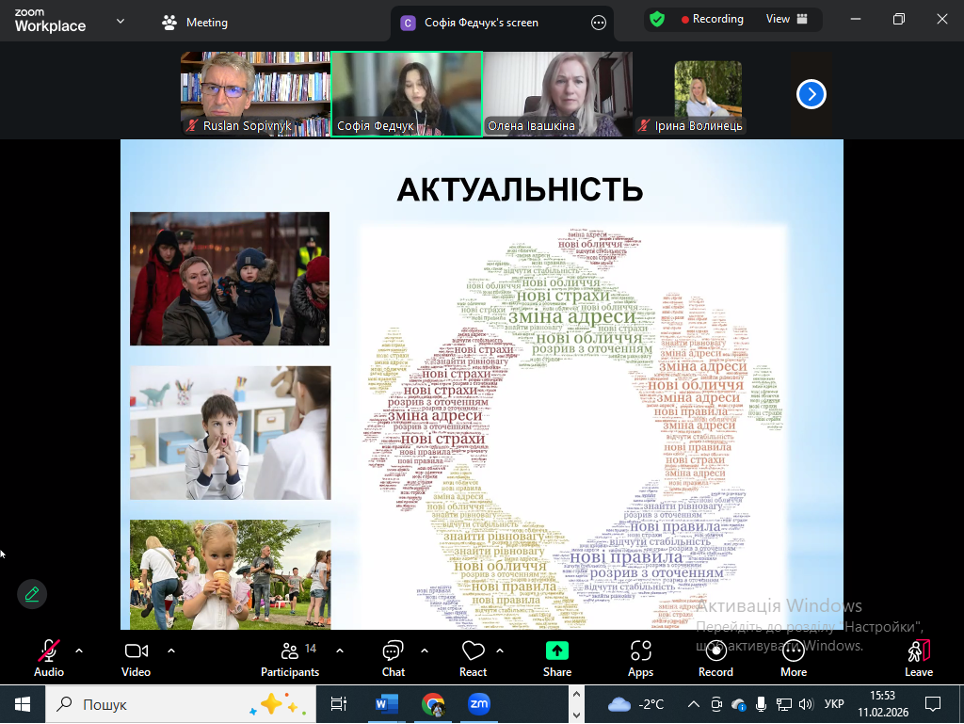This screenshot has height=724, width=964.
Task: Open the Meeting tab
Action: pos(195,23)
